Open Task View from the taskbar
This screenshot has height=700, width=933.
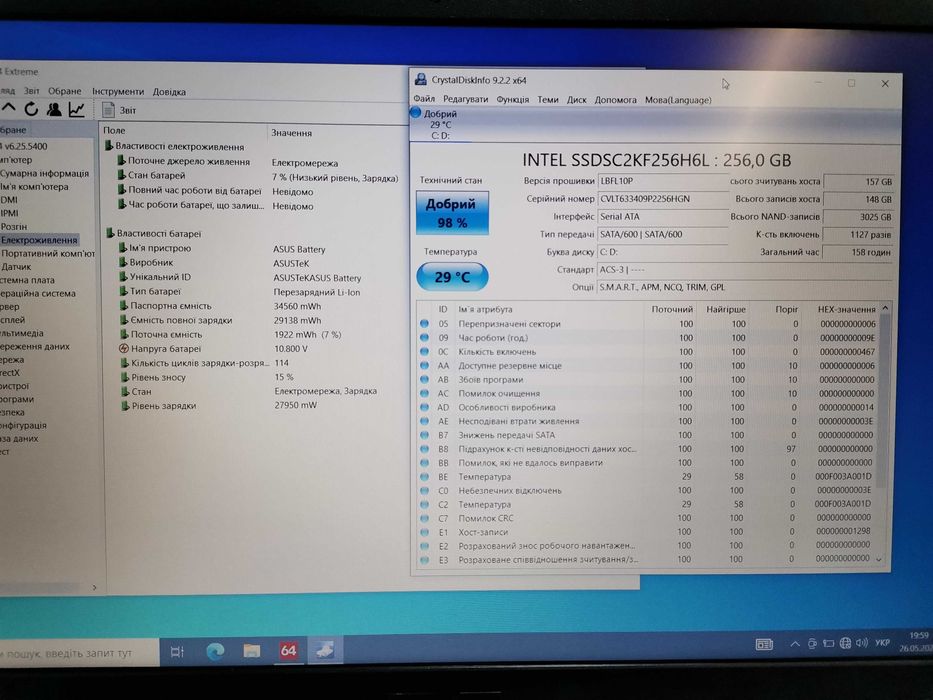[177, 652]
